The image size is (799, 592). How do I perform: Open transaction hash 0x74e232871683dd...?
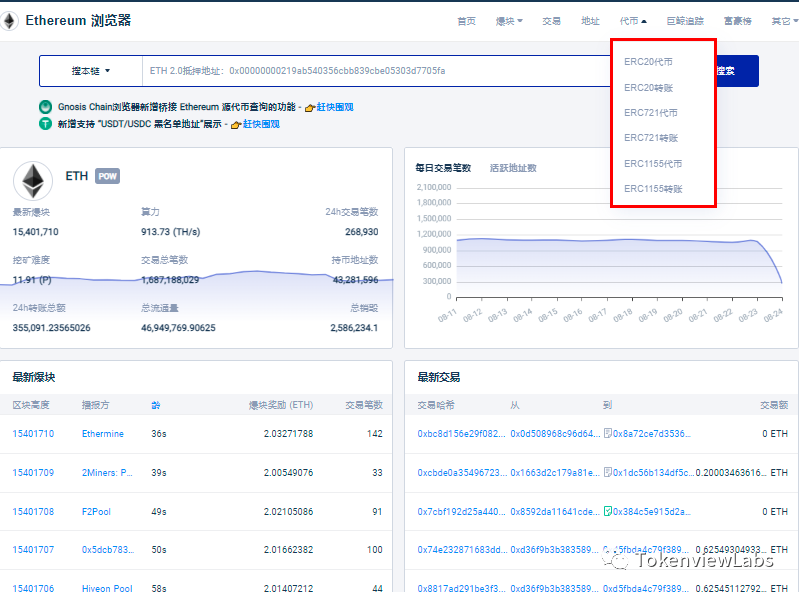pos(462,550)
